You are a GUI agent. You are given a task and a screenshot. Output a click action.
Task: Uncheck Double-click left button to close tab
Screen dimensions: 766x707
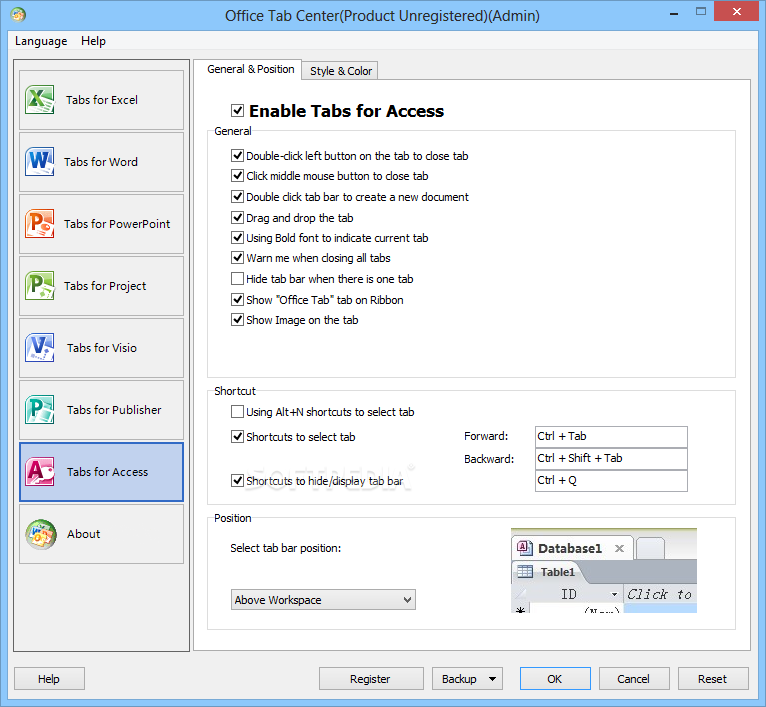[x=237, y=156]
